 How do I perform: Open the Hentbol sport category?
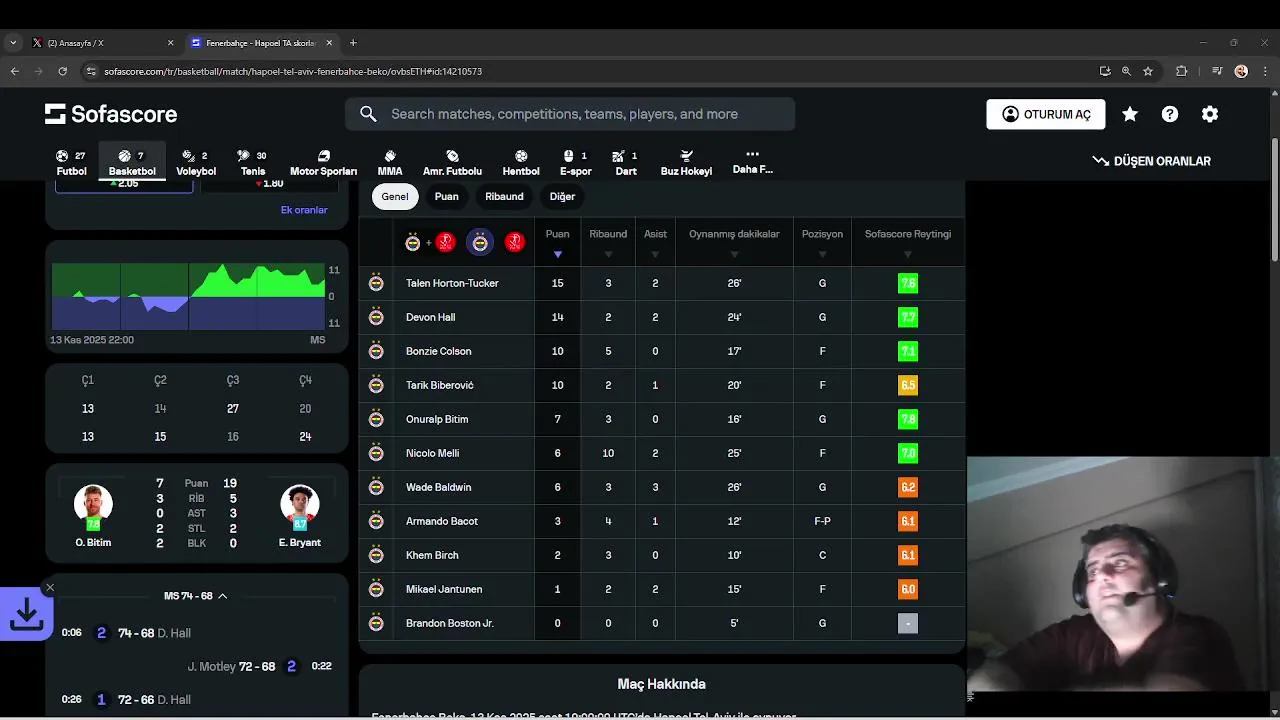[521, 163]
